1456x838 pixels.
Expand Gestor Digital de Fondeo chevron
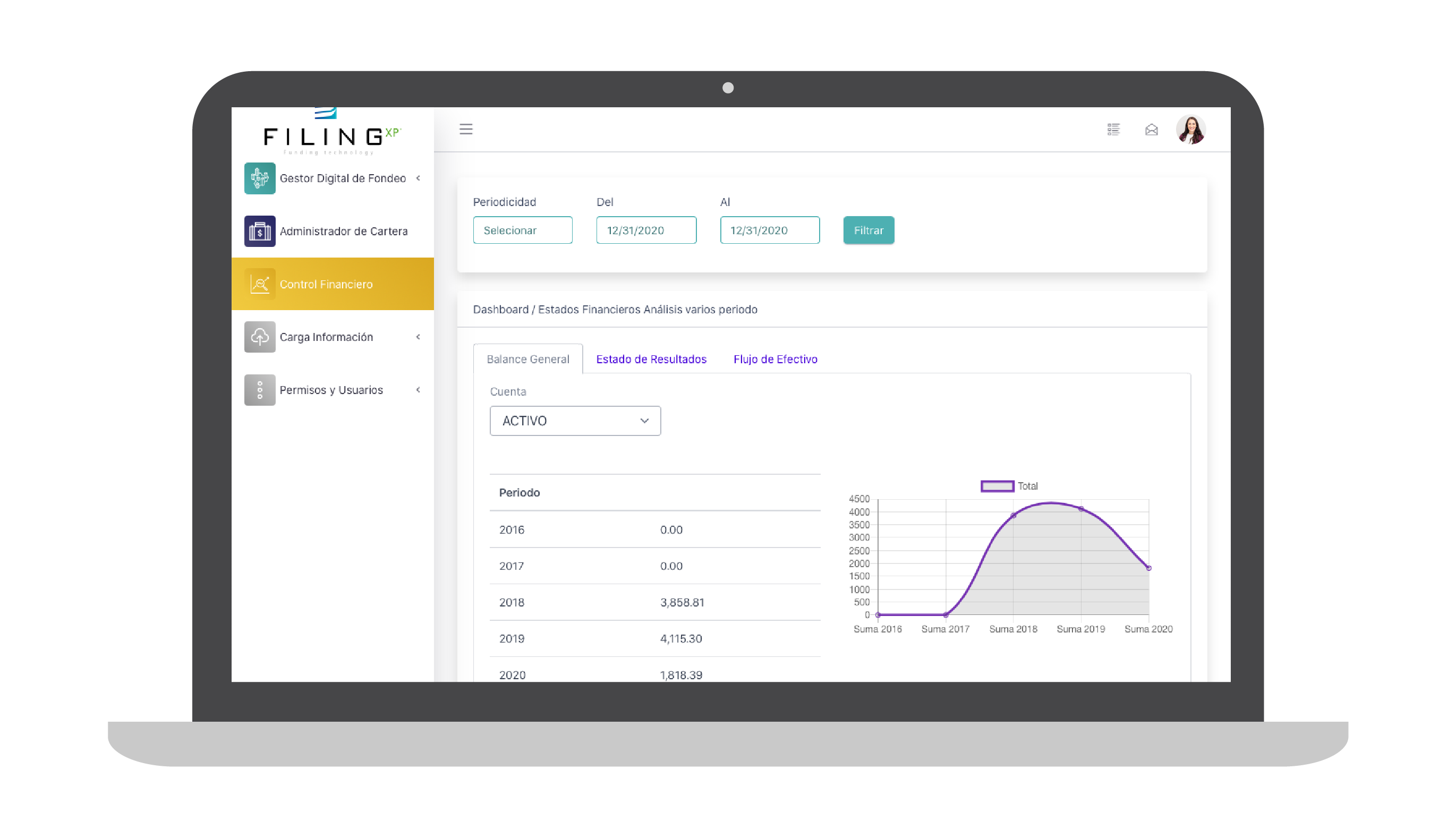pyautogui.click(x=419, y=178)
